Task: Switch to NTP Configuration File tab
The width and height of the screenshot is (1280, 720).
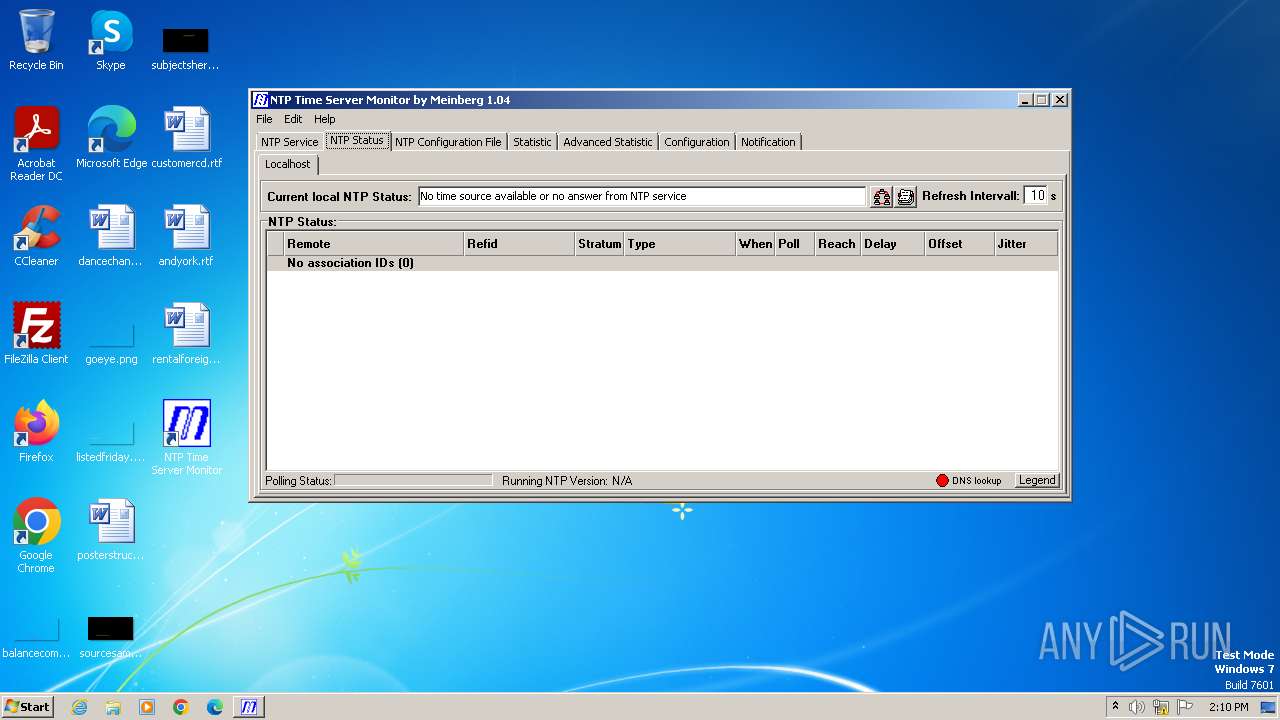Action: click(x=448, y=142)
